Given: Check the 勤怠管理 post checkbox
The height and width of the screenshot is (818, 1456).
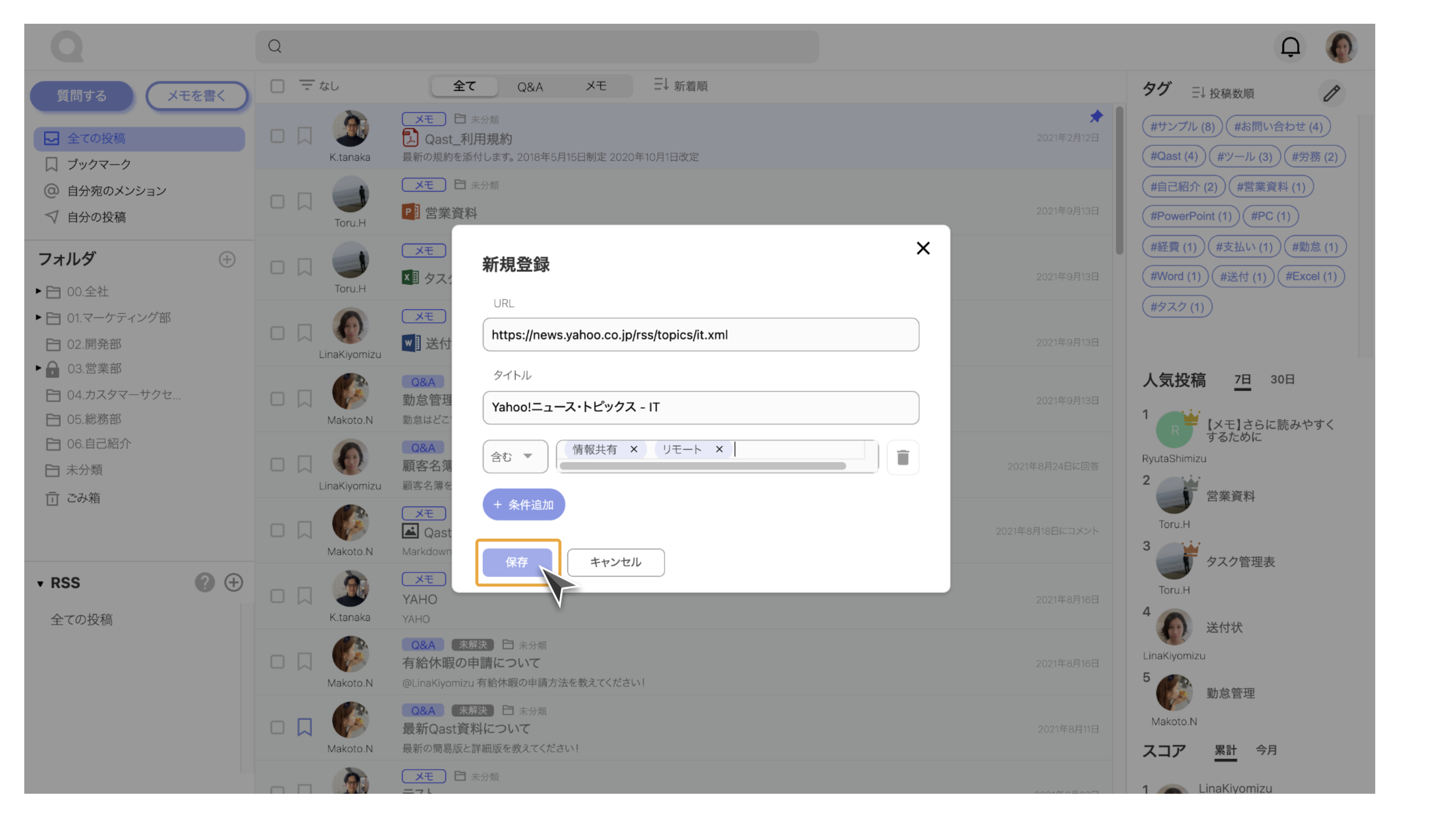Looking at the screenshot, I should coord(277,399).
